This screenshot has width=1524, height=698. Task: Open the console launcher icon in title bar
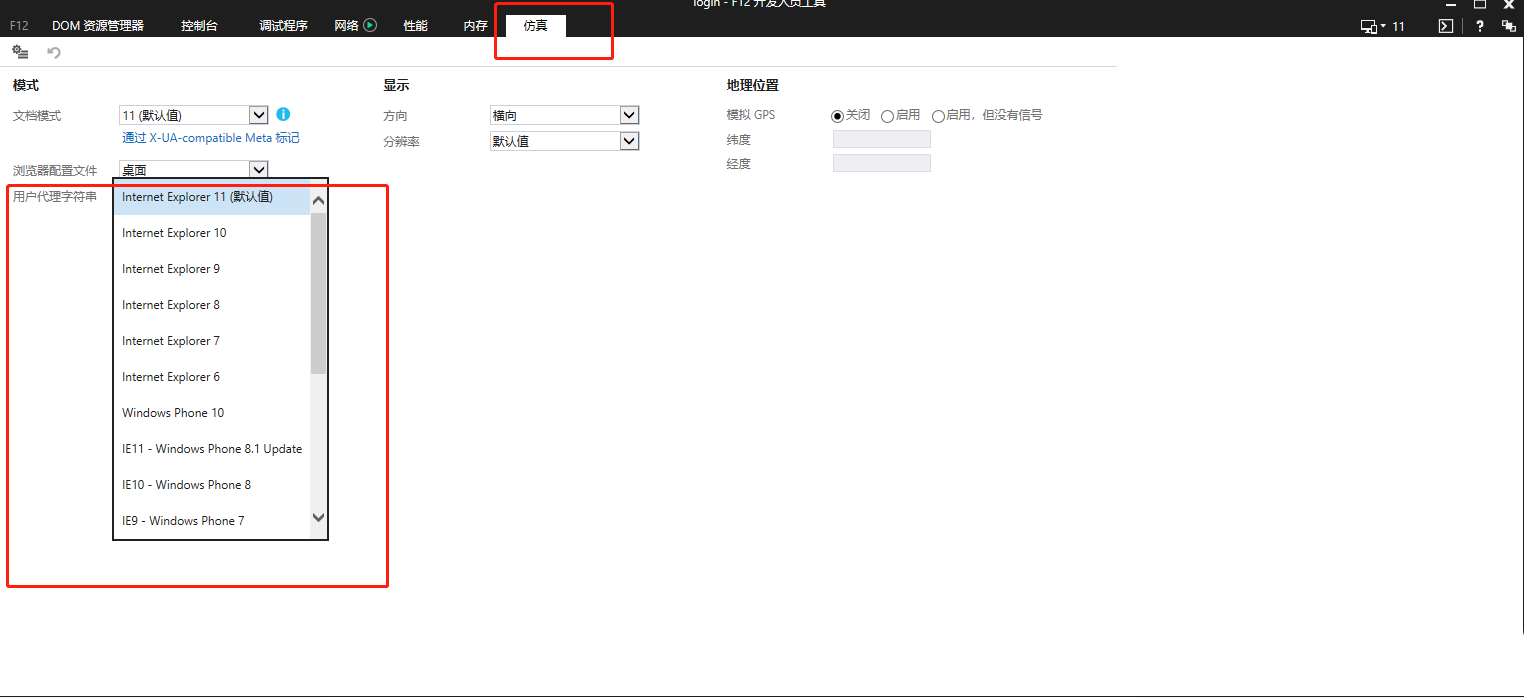[1445, 25]
